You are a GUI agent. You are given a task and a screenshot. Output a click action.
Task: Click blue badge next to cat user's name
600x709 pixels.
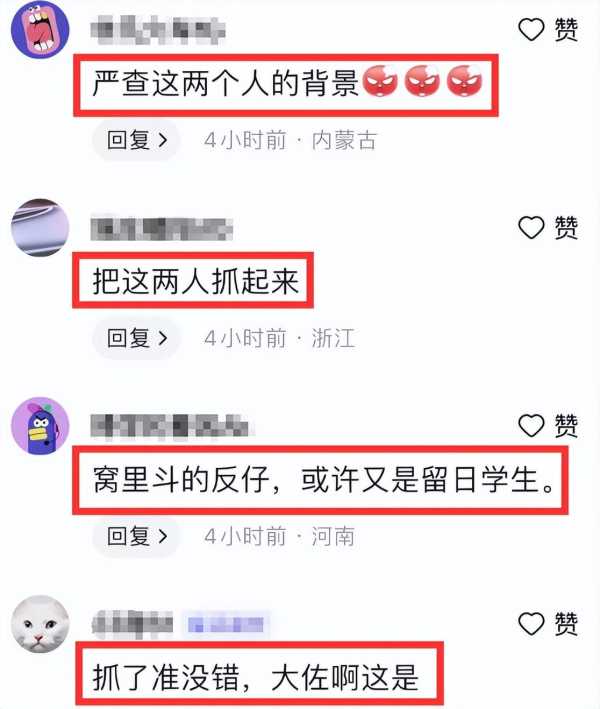click(226, 625)
